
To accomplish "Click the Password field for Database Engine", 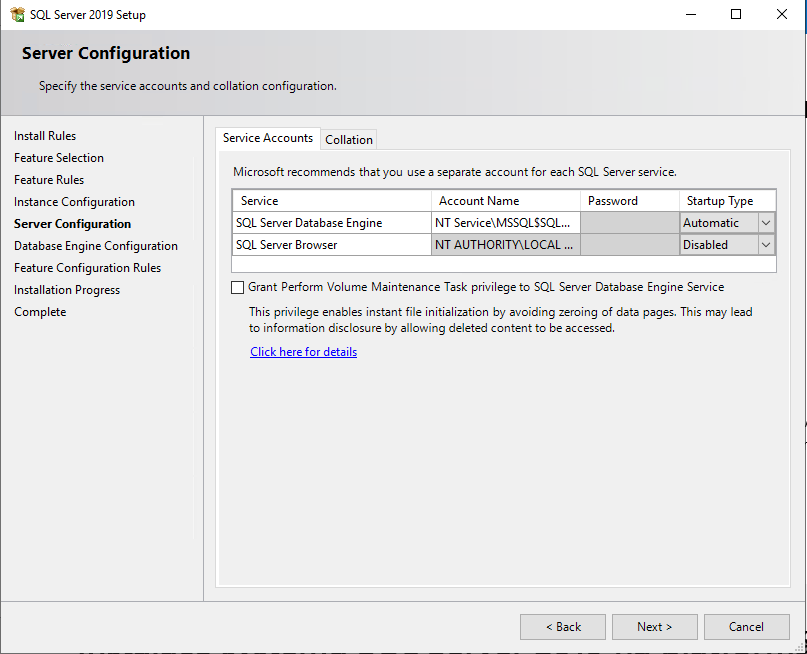I will [x=629, y=223].
